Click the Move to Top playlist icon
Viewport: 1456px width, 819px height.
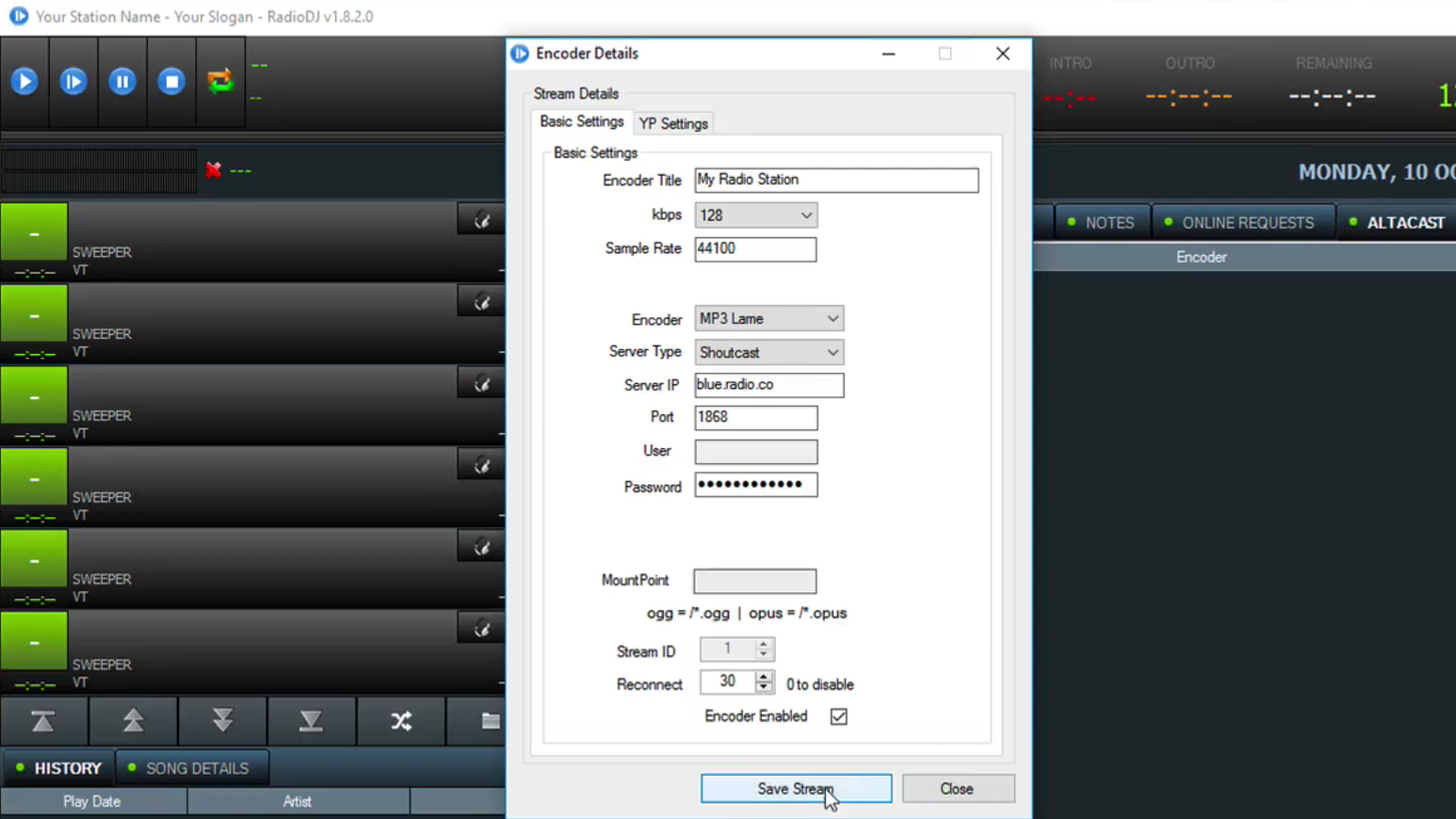(x=43, y=721)
